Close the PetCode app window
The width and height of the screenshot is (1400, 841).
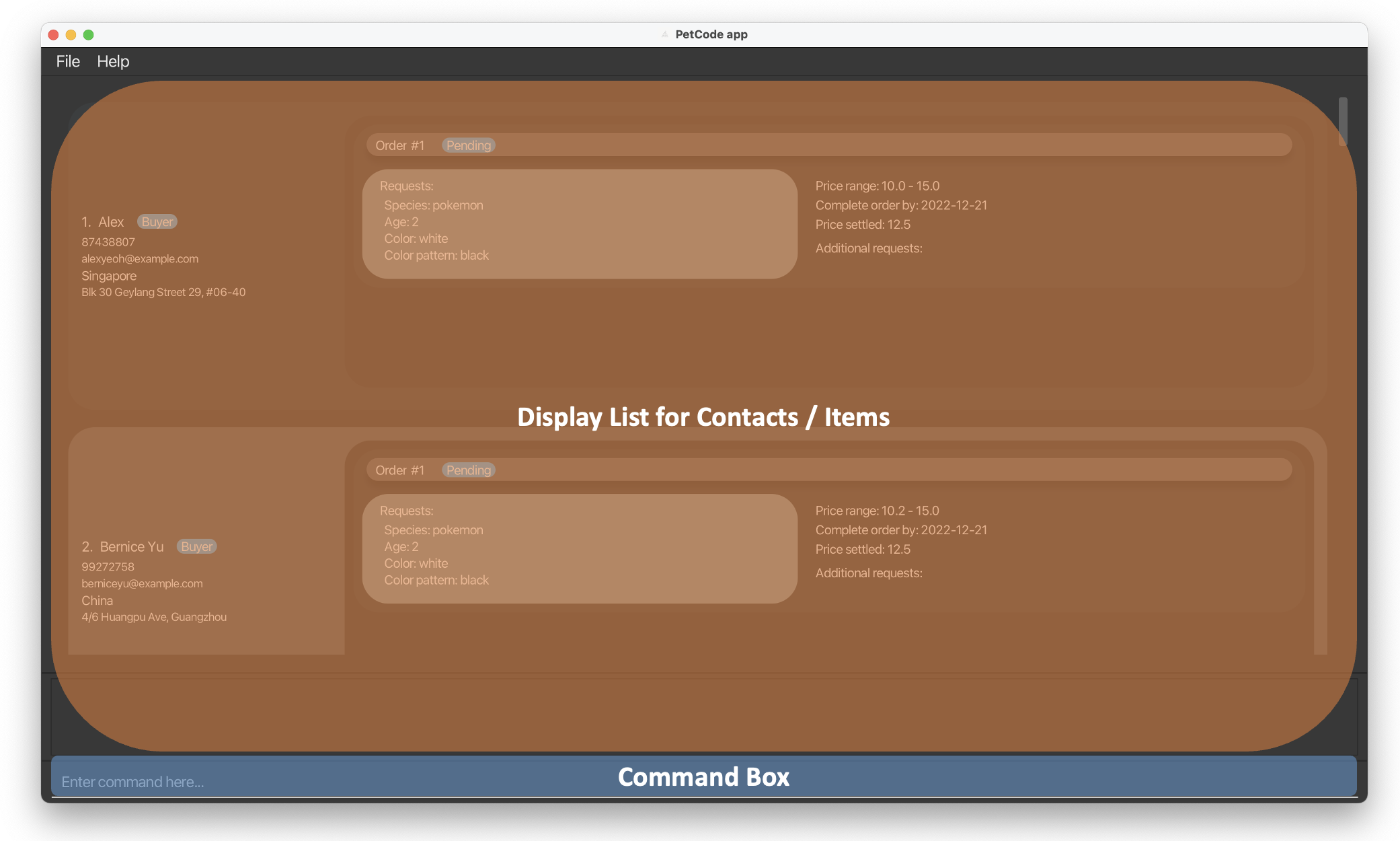pos(54,35)
